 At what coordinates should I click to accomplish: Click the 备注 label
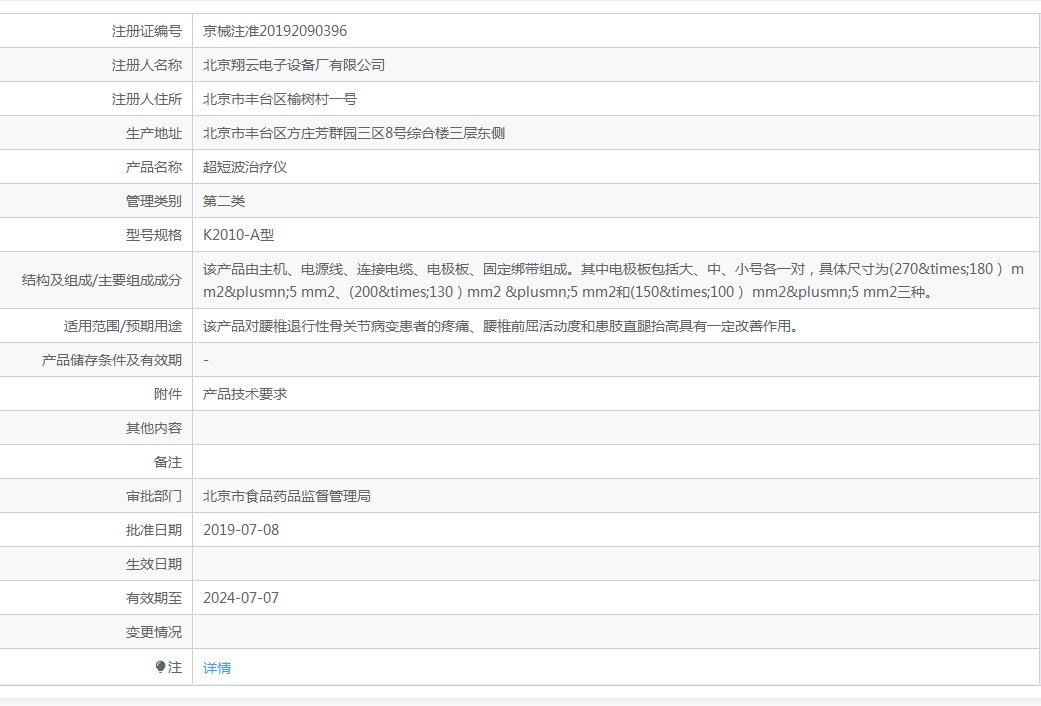pyautogui.click(x=168, y=462)
